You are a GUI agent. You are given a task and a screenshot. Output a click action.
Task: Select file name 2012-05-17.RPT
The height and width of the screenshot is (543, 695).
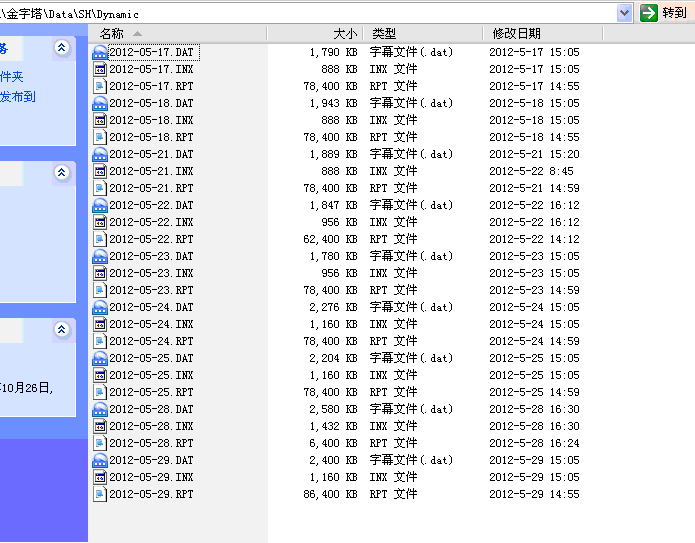coord(152,86)
